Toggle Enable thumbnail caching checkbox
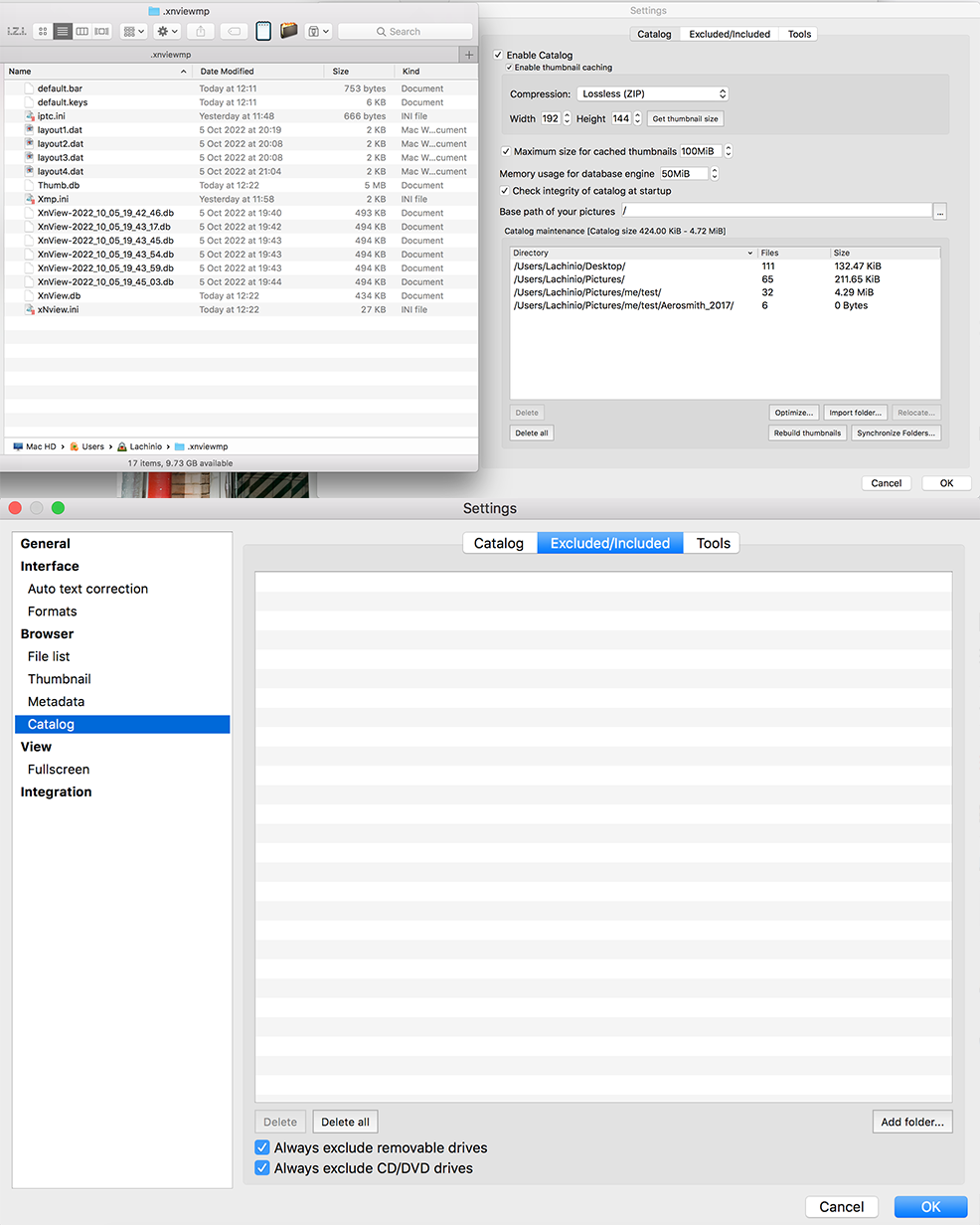980x1225 pixels. click(x=510, y=68)
